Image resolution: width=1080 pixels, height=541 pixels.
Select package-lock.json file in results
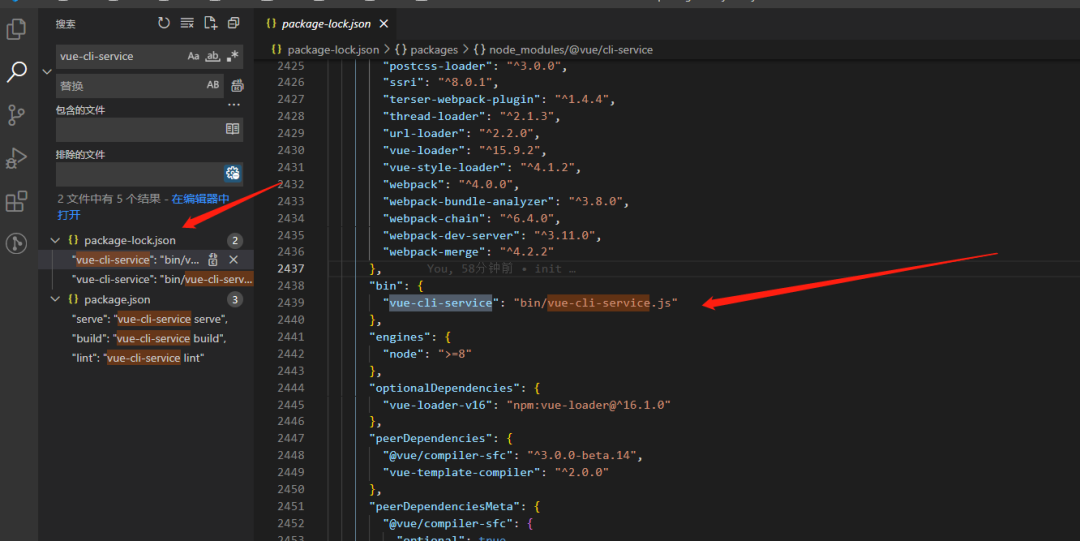[129, 240]
